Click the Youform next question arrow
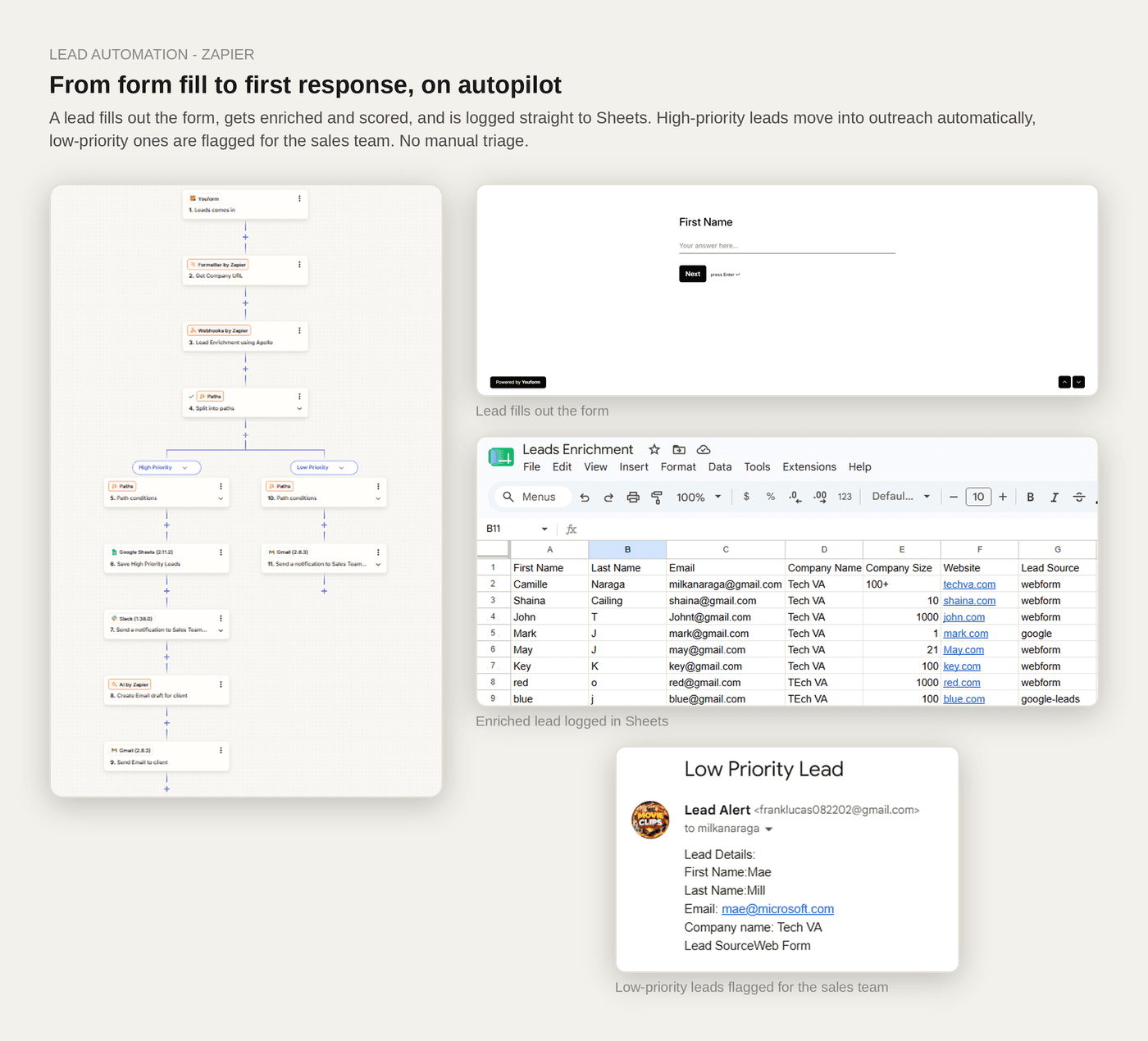Image resolution: width=1148 pixels, height=1041 pixels. point(1079,382)
